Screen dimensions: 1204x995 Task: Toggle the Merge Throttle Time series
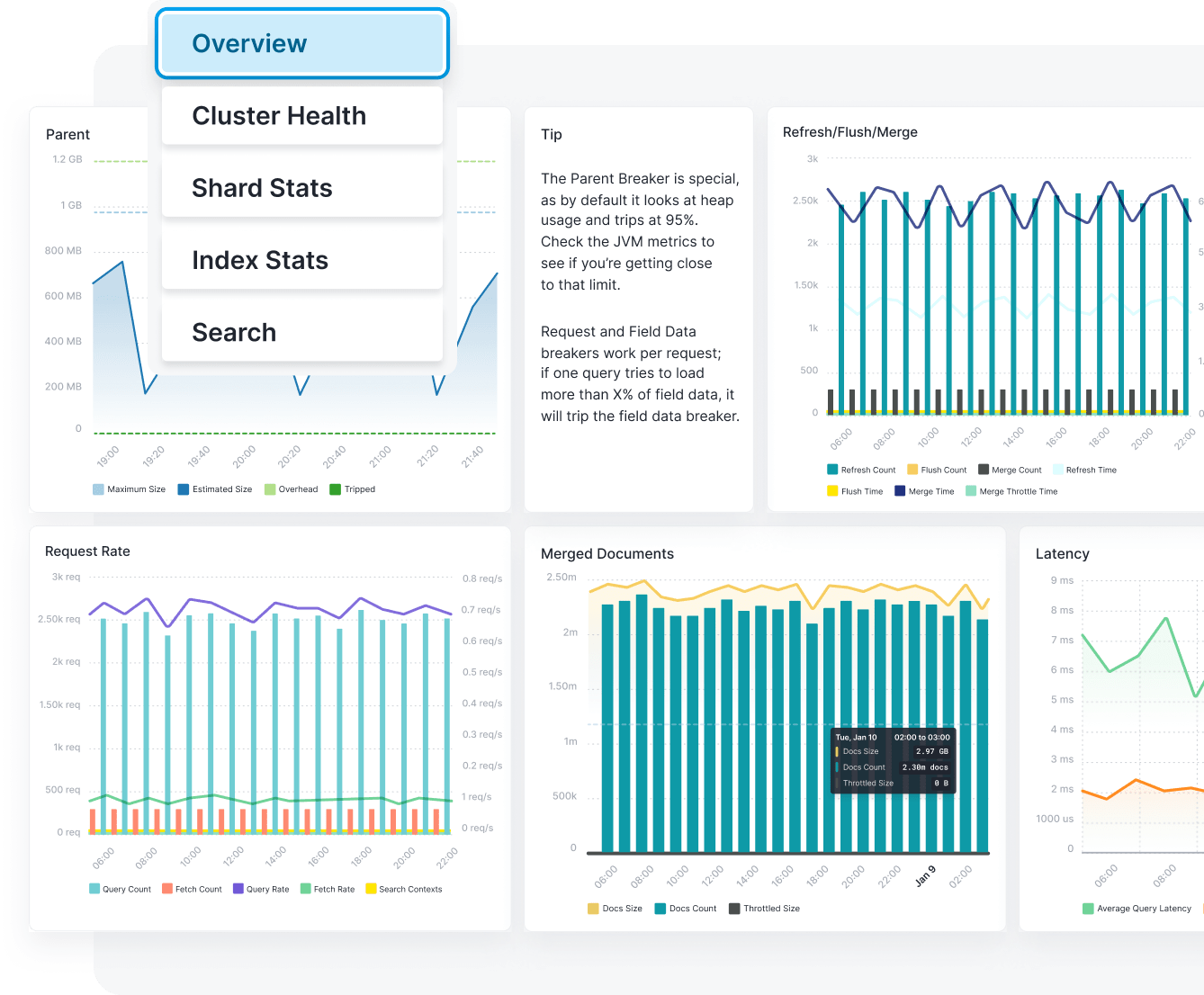coord(1011,490)
